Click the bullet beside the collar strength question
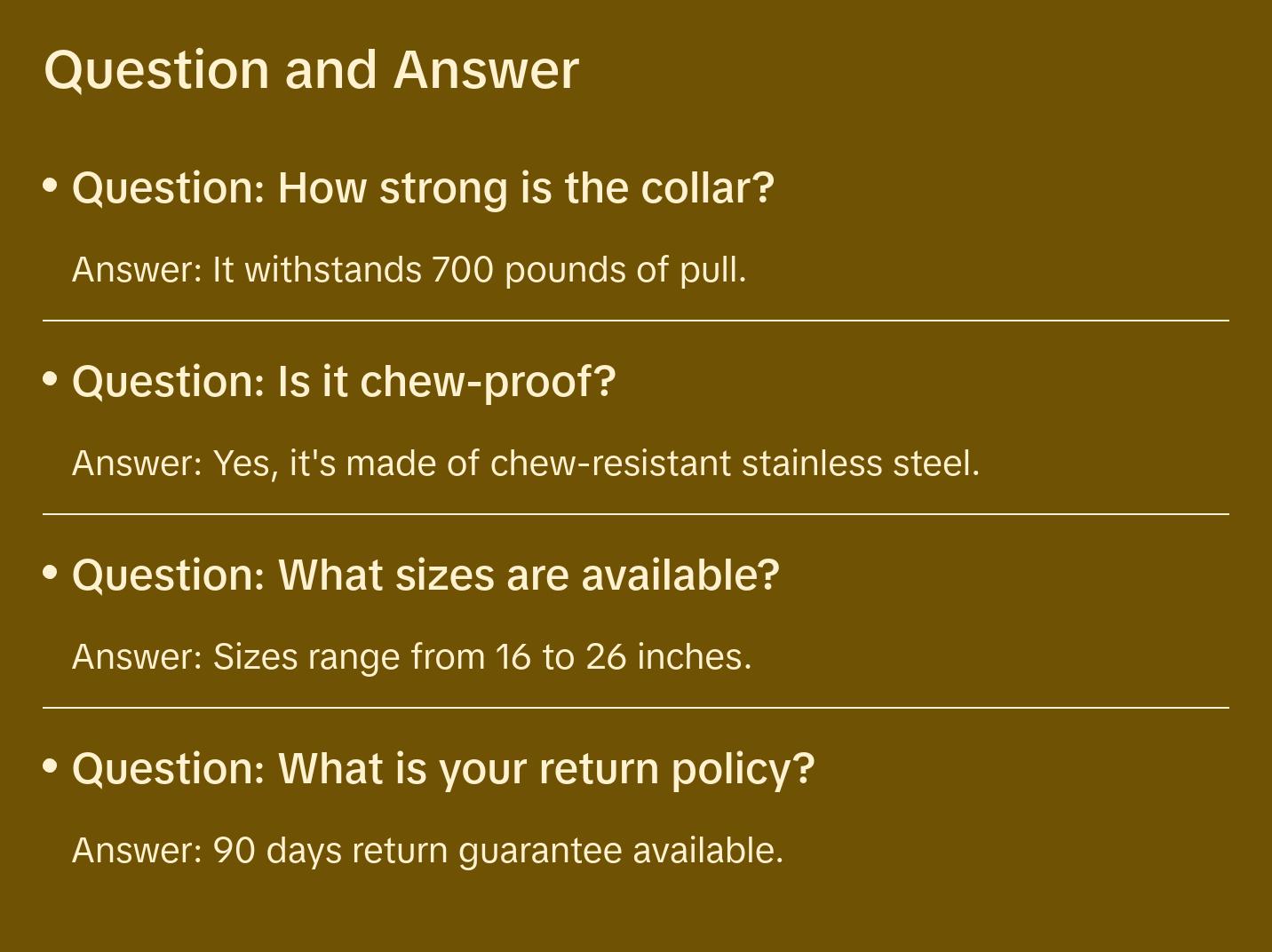Screen dimensions: 1272x952 tap(51, 186)
